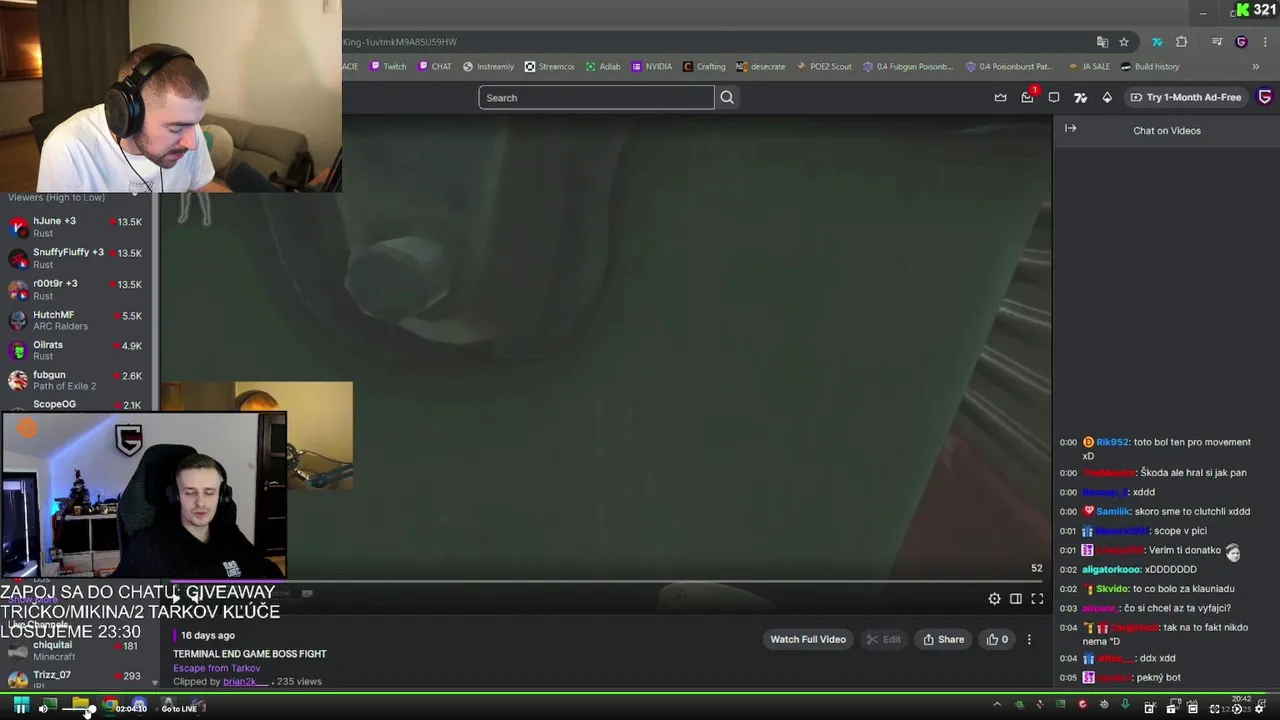Expand the system tray hidden icons chevron

pyautogui.click(x=996, y=705)
